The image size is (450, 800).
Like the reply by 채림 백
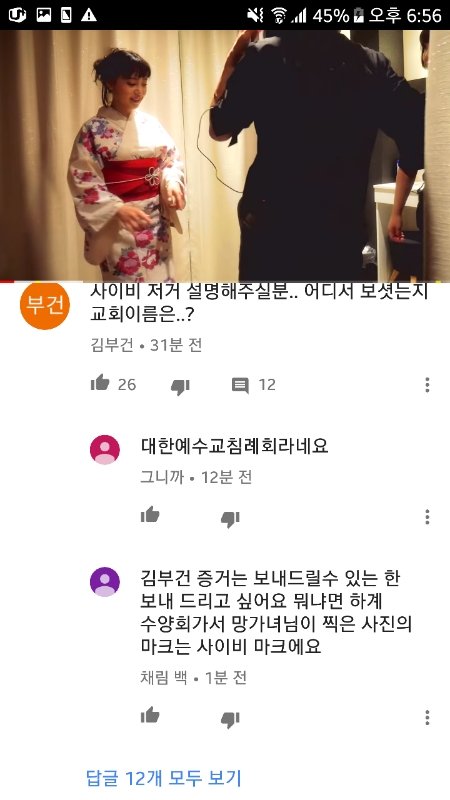click(x=150, y=715)
